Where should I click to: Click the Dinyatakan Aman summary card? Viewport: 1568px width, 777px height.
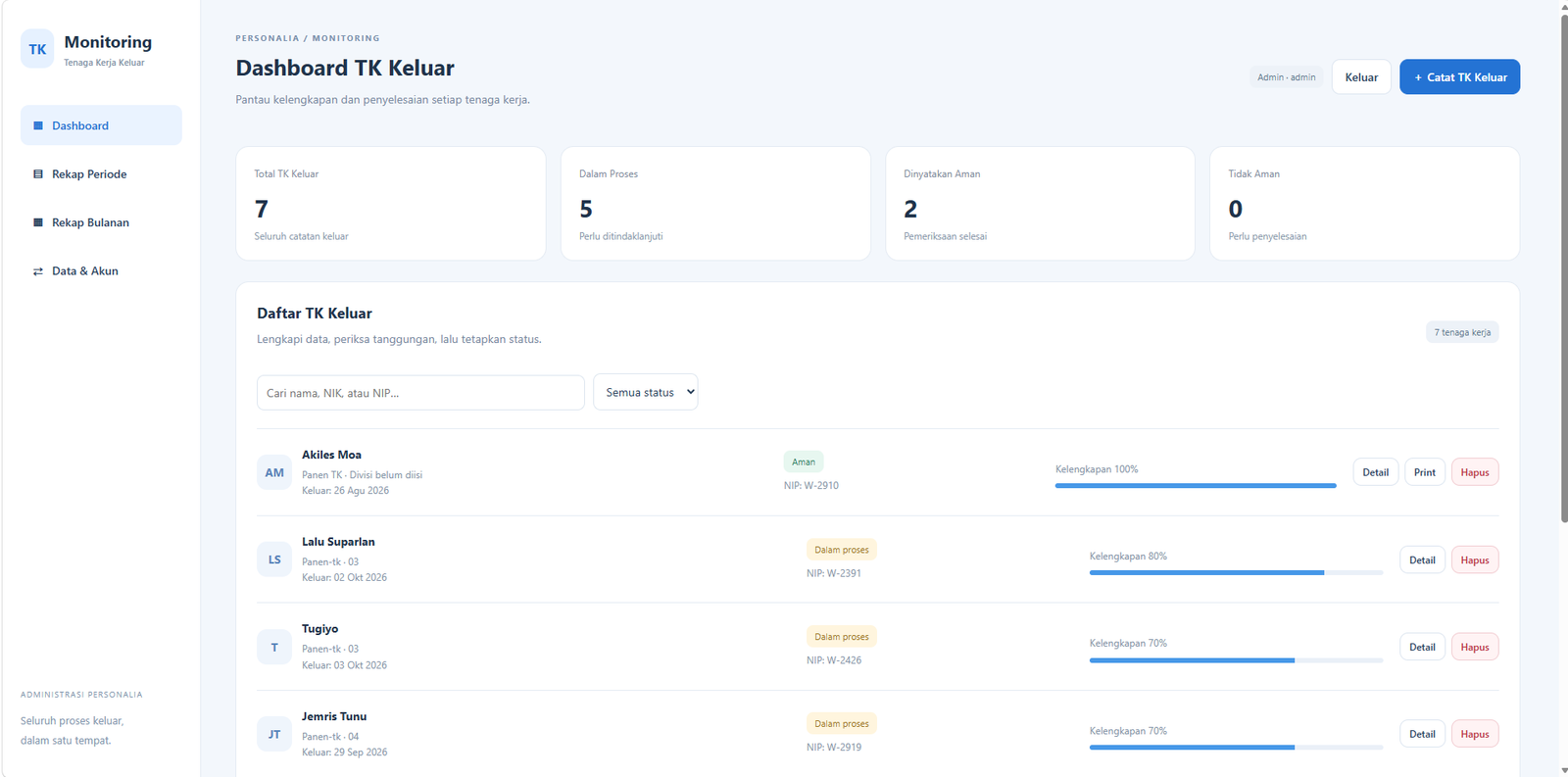1040,204
